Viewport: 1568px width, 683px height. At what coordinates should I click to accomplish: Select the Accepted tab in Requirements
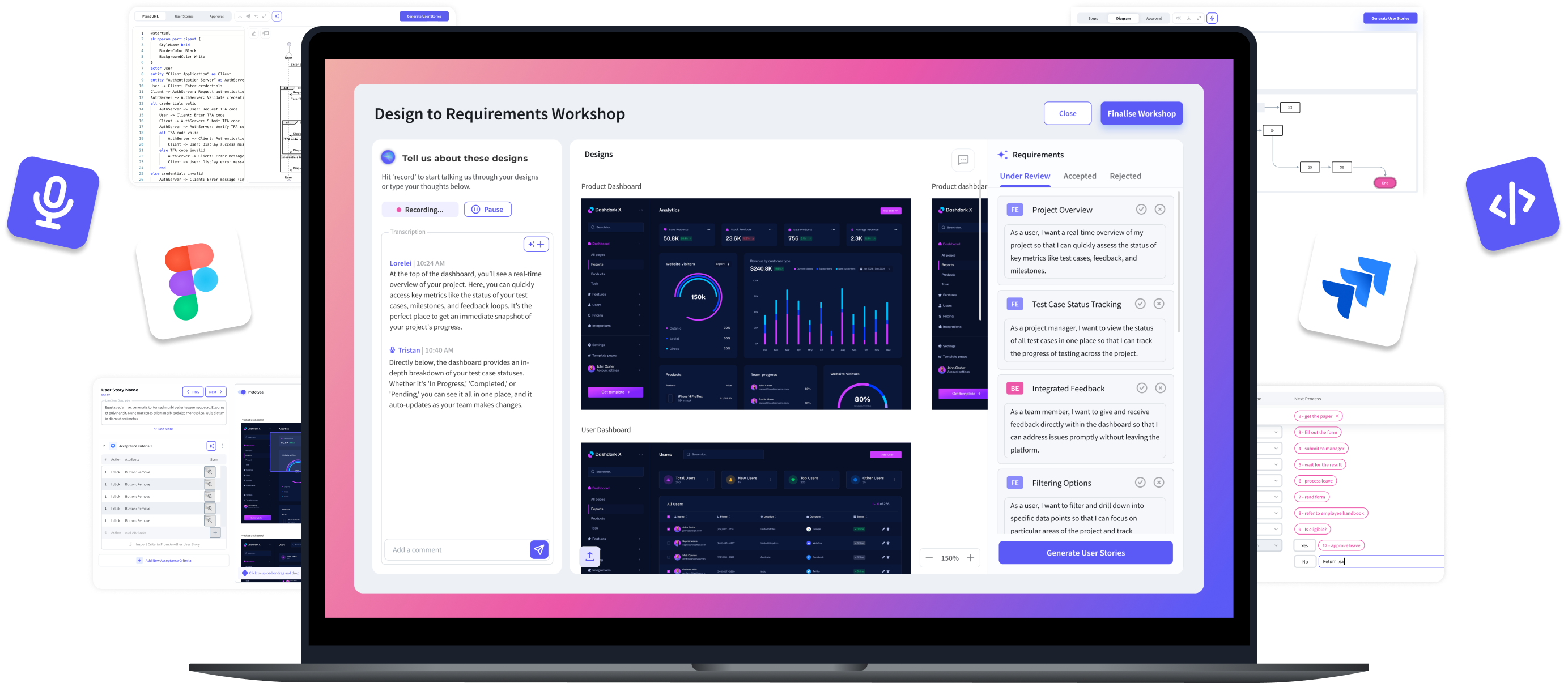[x=1079, y=176]
